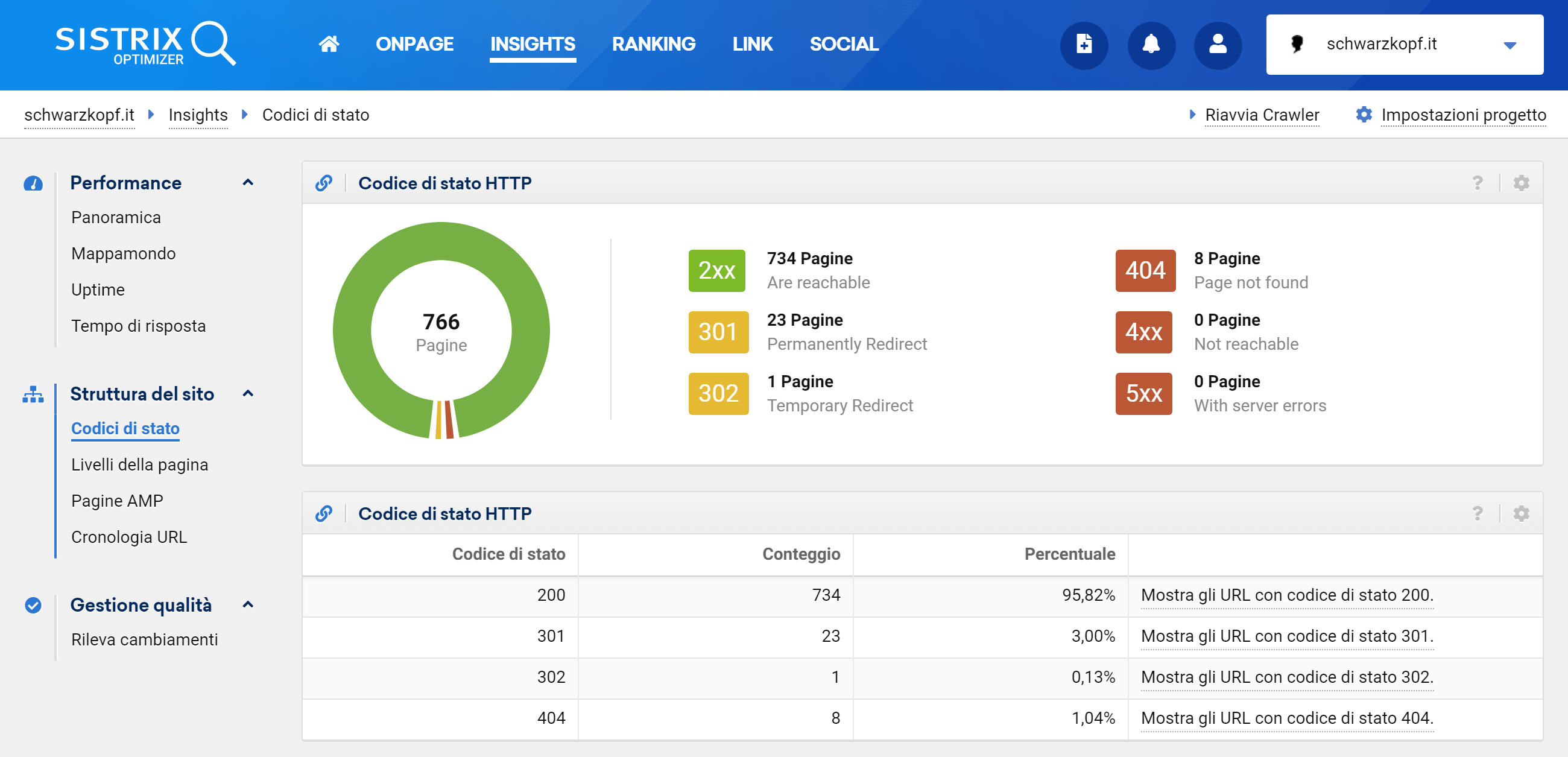Click link icon on donut chart panel
The height and width of the screenshot is (757, 1568).
[324, 183]
